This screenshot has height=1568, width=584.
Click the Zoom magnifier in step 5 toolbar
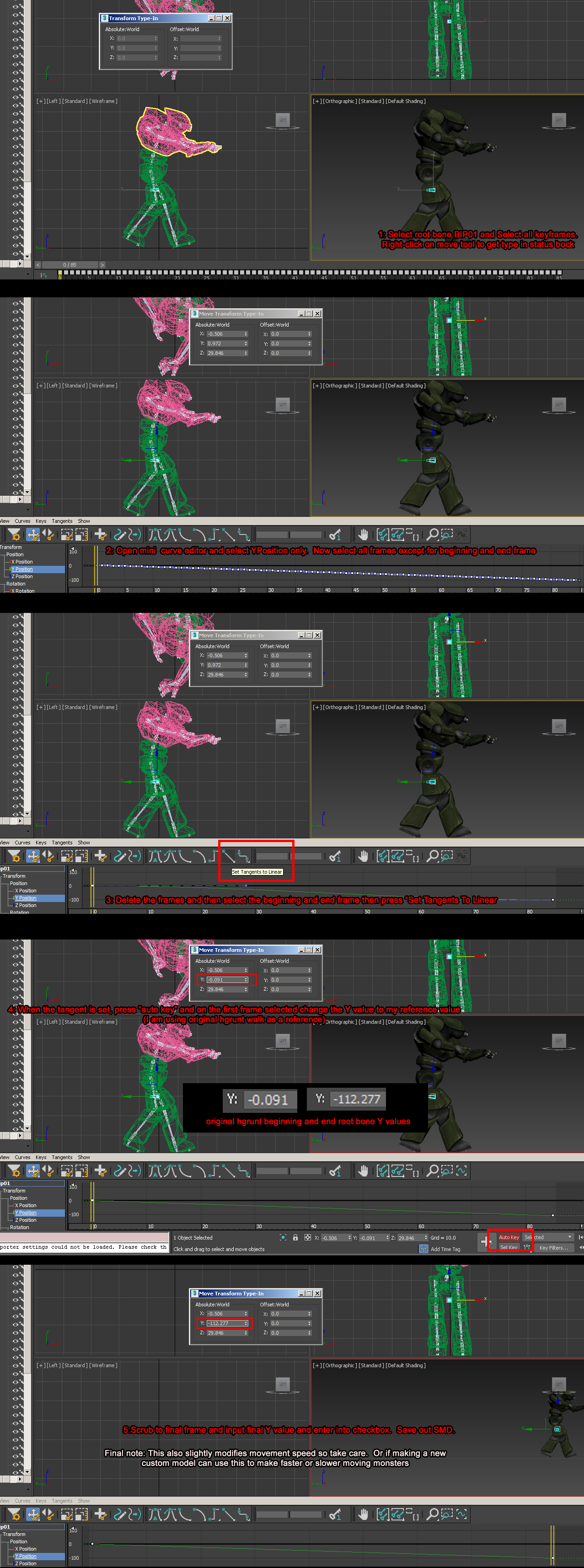point(432,1514)
